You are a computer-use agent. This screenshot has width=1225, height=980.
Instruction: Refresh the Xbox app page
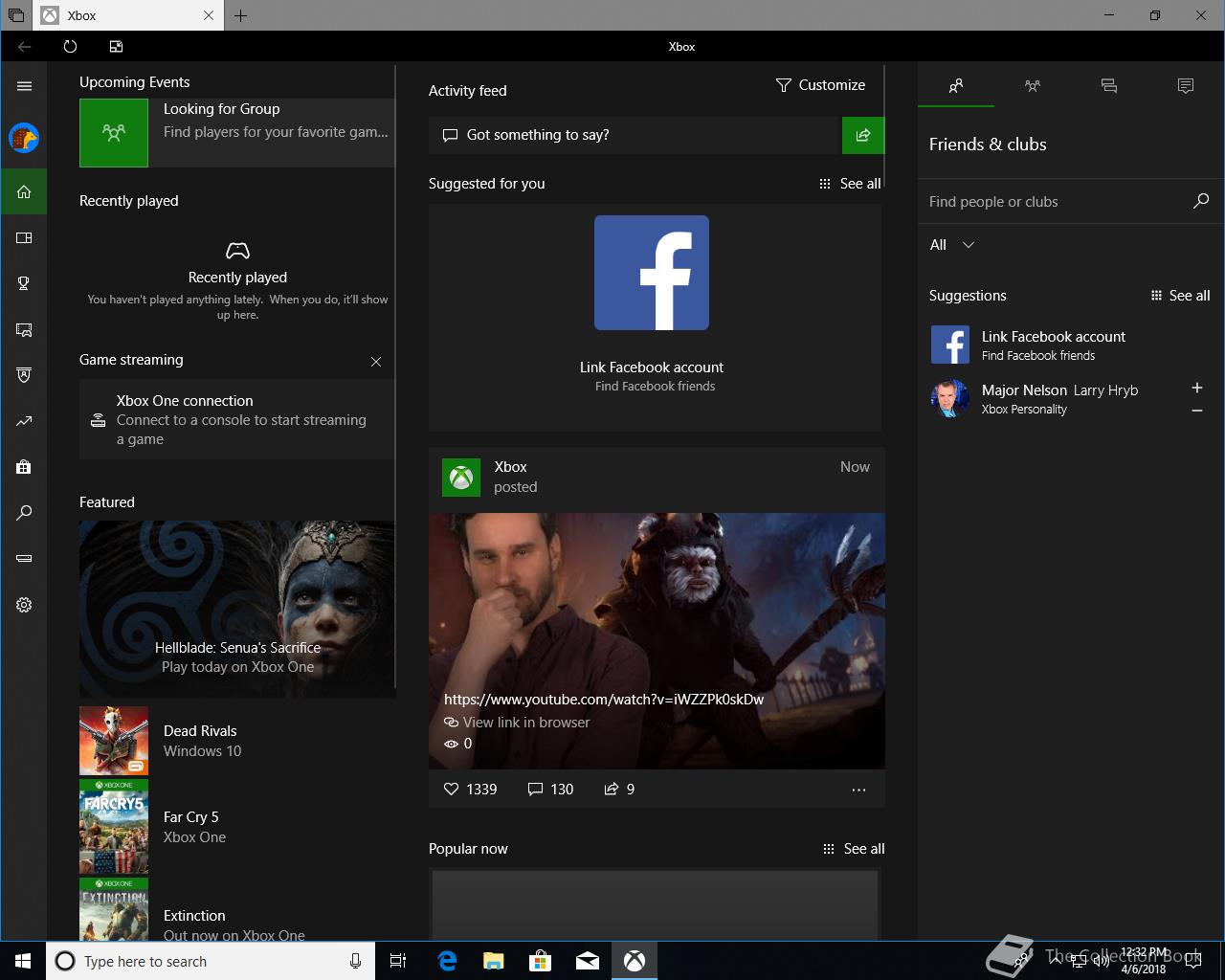pyautogui.click(x=70, y=46)
